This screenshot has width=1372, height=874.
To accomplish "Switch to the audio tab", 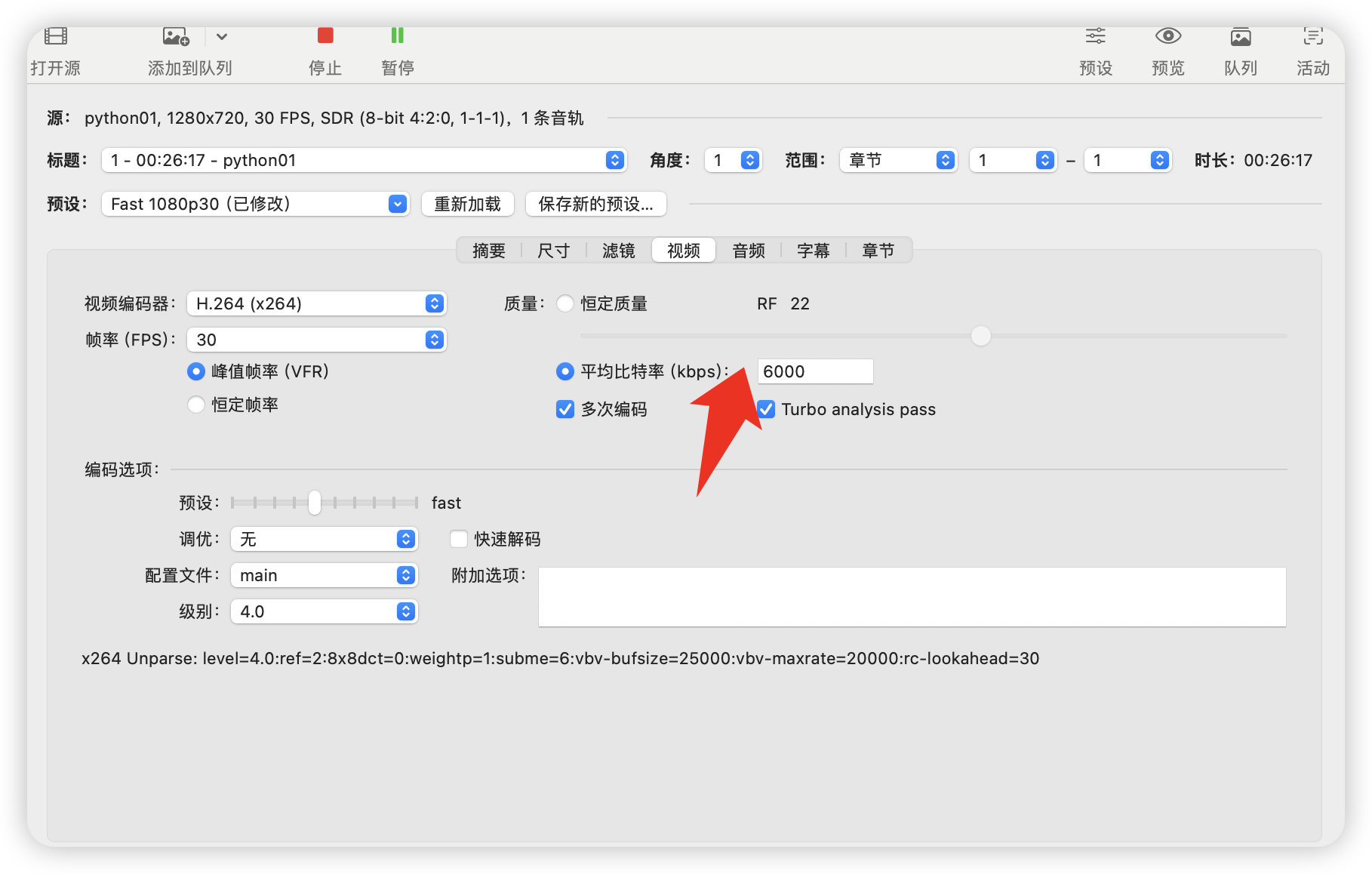I will coord(749,251).
